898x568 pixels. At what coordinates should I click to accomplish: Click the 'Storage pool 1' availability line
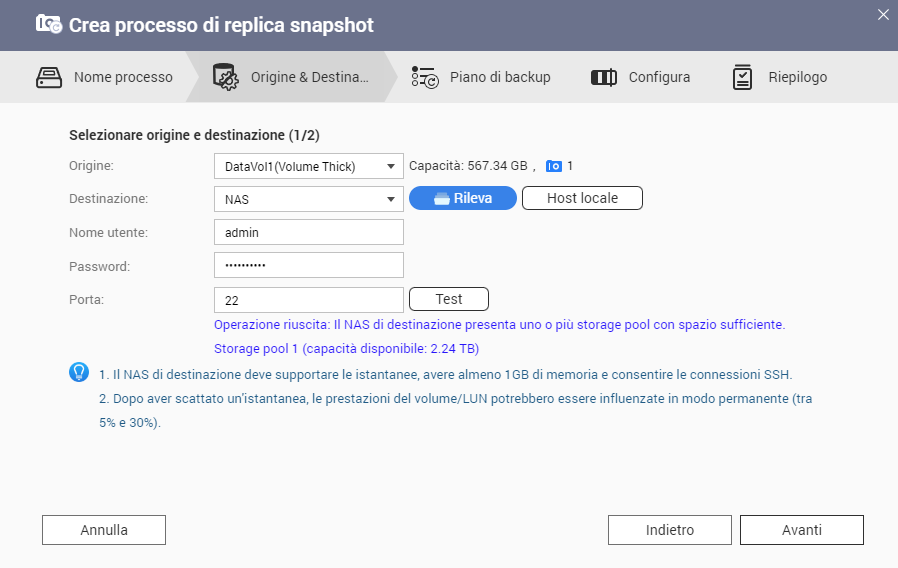point(346,349)
